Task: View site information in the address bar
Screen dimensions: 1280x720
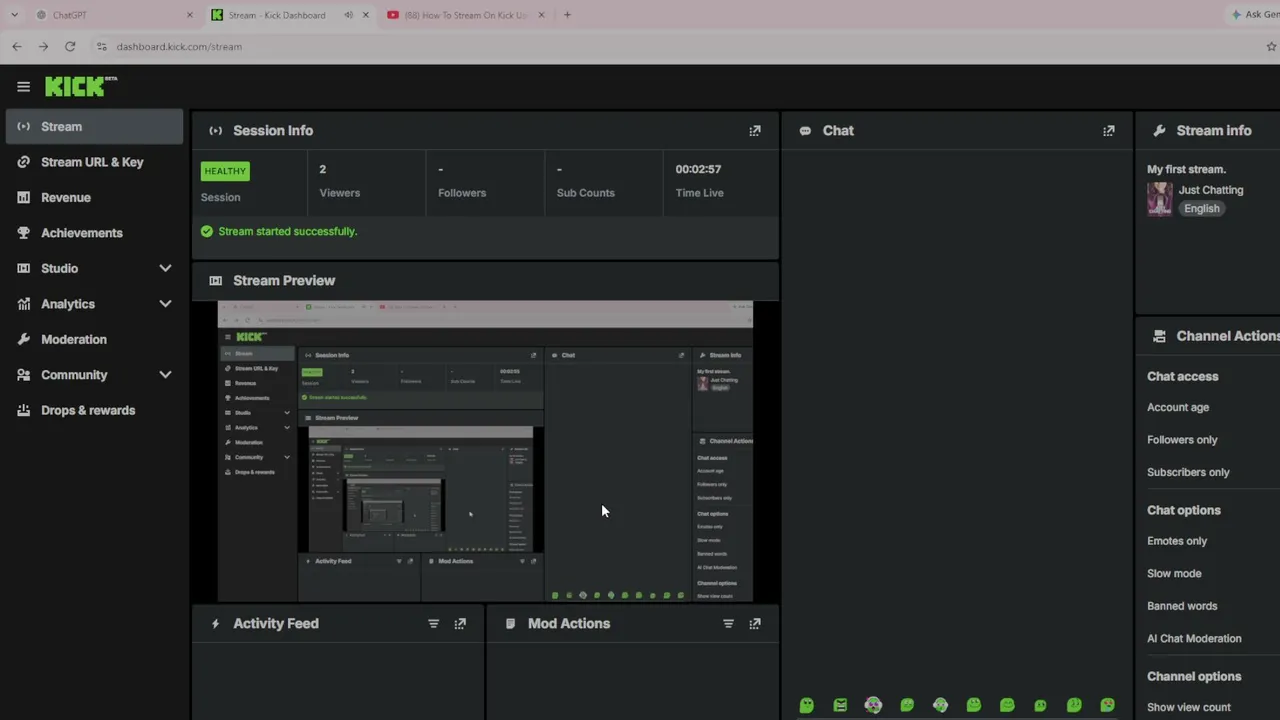Action: click(101, 47)
